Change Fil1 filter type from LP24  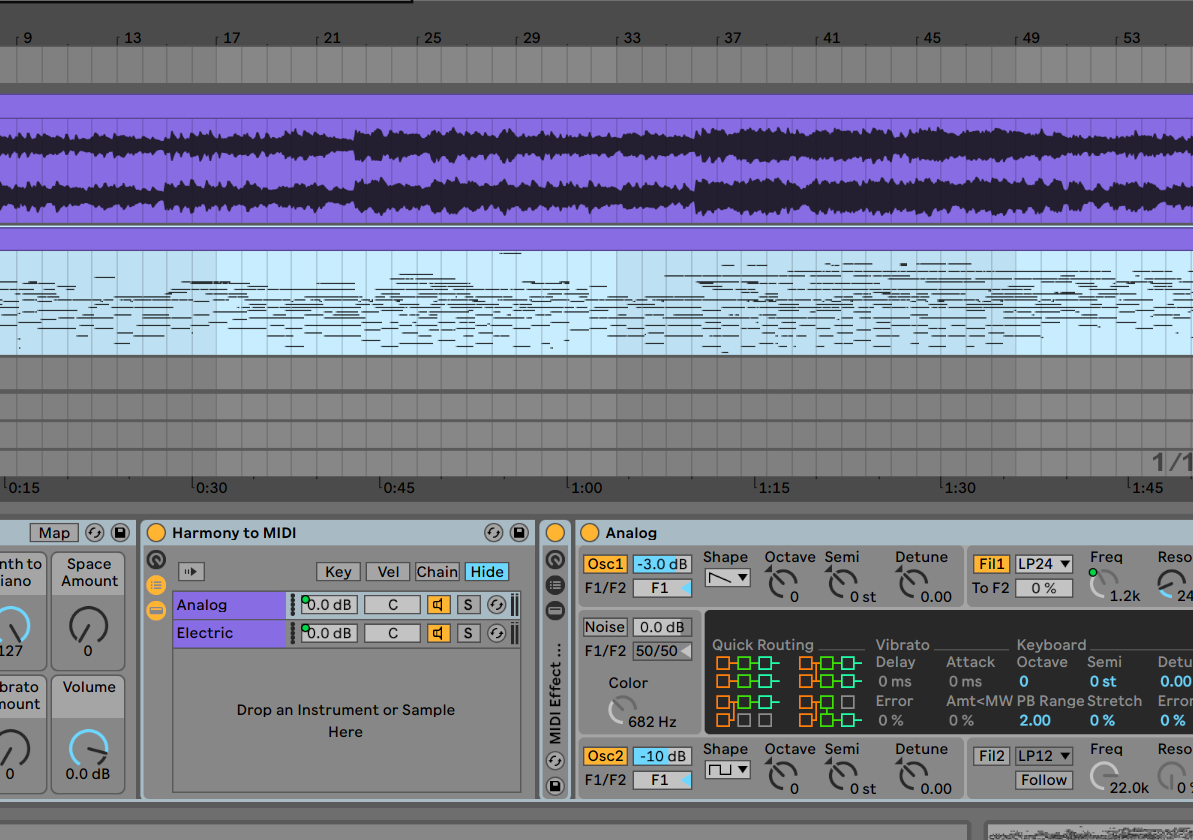click(1044, 563)
